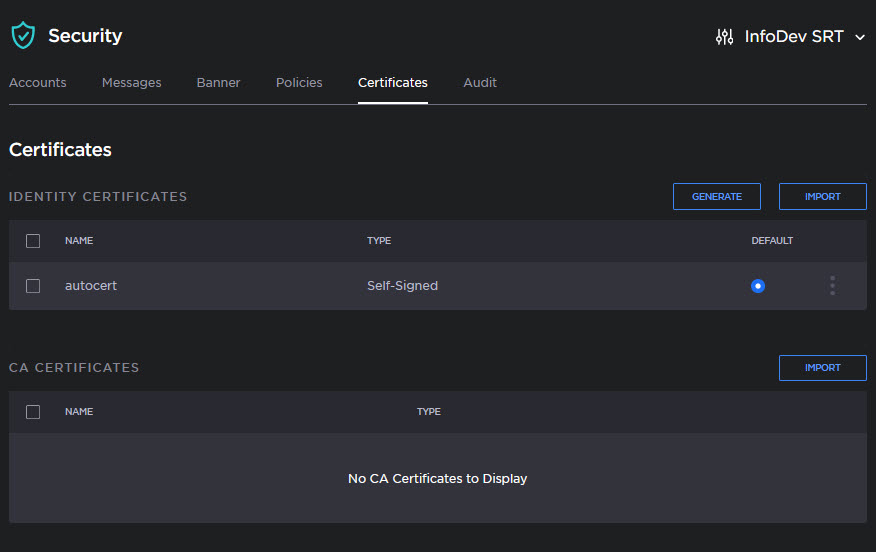Tick the select-all checkbox in Identity Certificates header
The width and height of the screenshot is (876, 552).
33,241
